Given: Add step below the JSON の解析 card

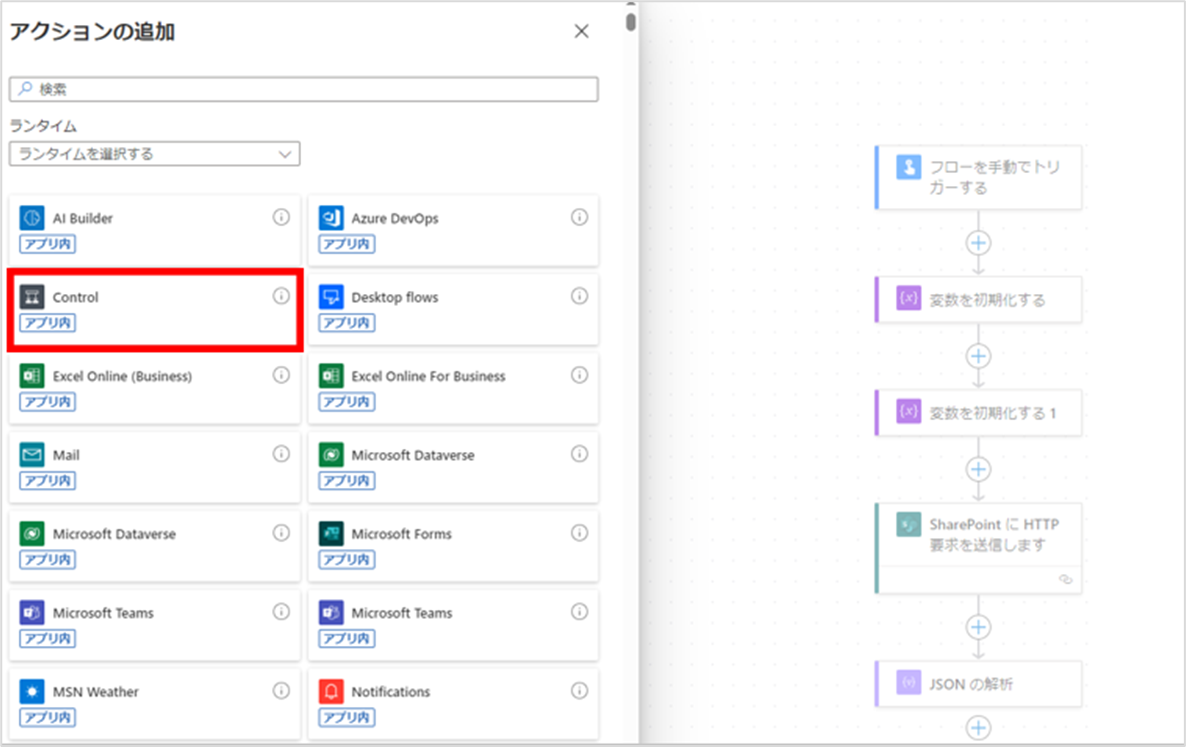Looking at the screenshot, I should (979, 727).
